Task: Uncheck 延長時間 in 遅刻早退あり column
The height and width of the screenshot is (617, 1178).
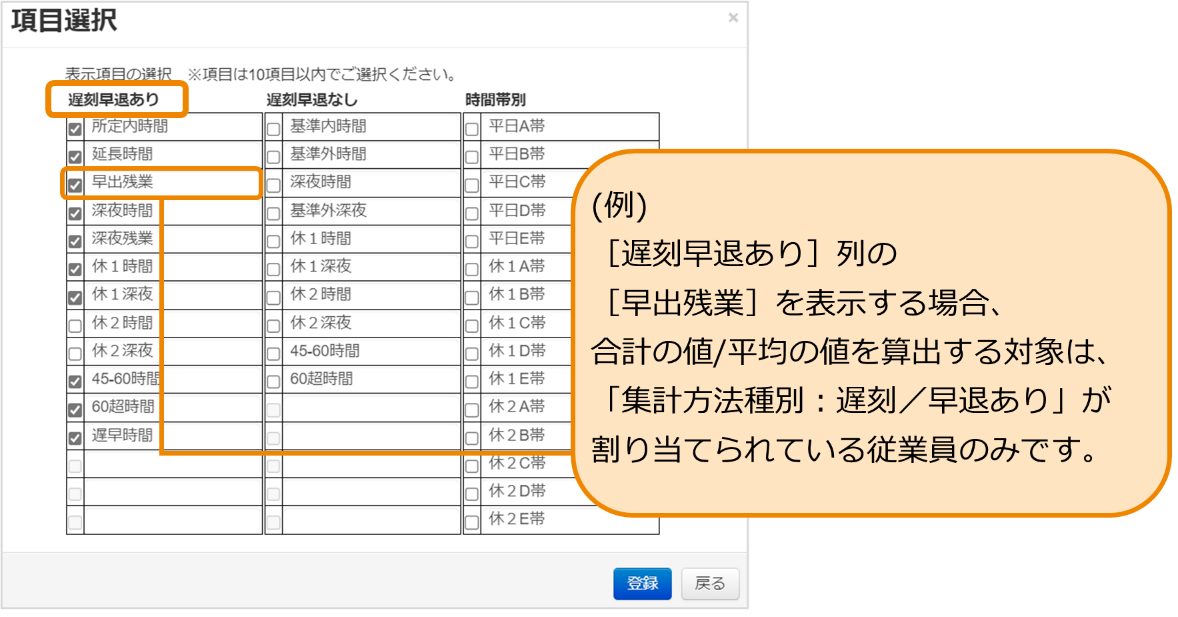Action: click(73, 154)
